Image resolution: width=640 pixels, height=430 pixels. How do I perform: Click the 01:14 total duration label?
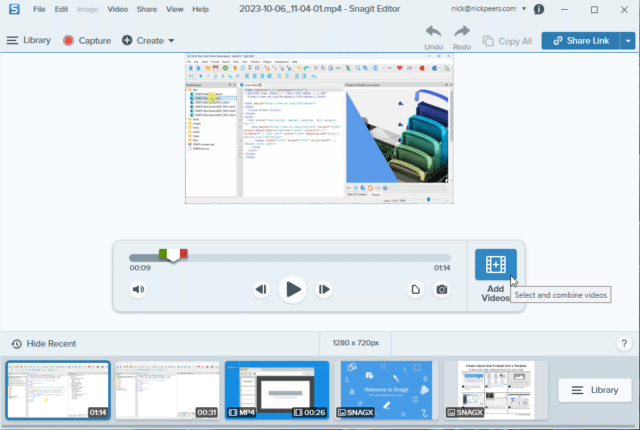click(x=442, y=268)
